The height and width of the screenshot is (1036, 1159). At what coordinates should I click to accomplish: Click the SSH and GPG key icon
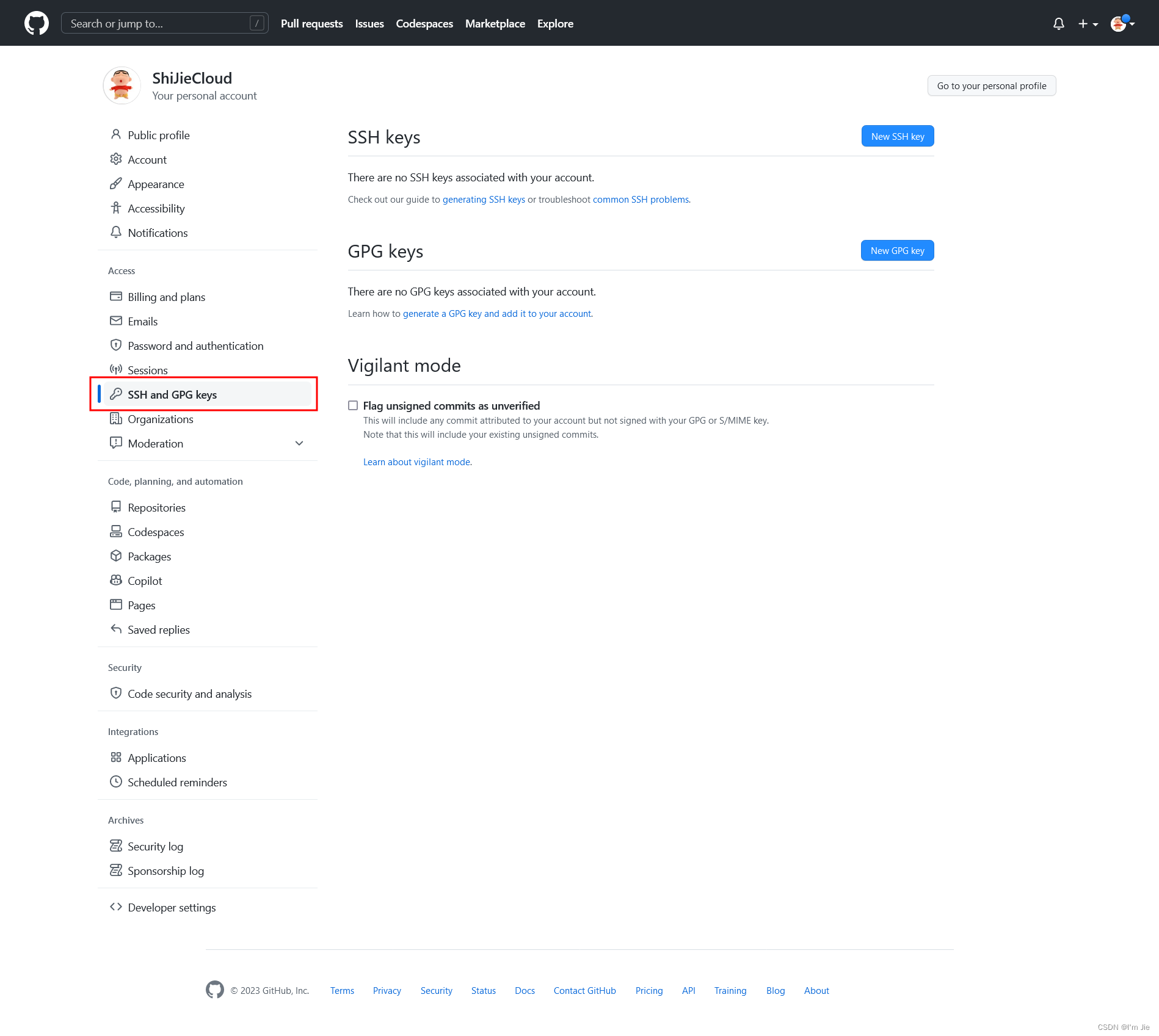tap(116, 394)
